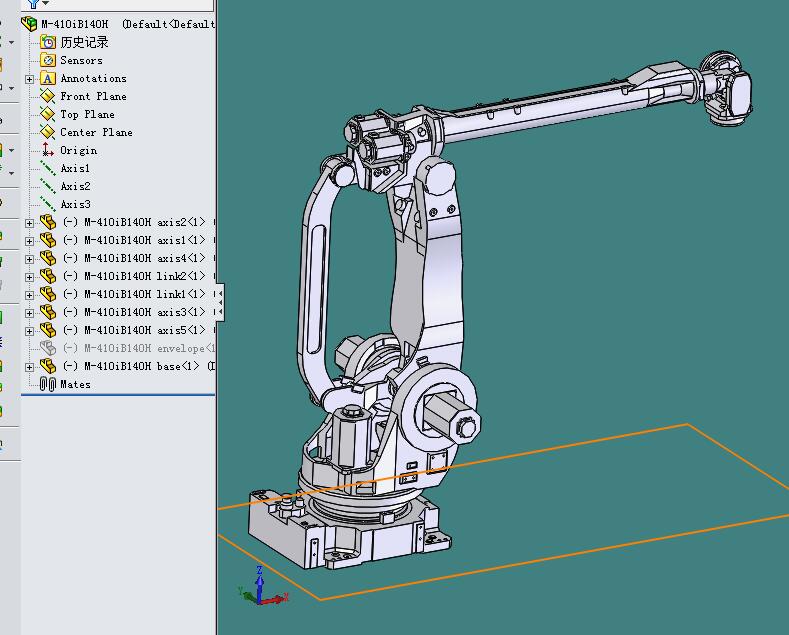Screen dimensions: 789x635
Task: Expand the M-410iB140H axis2 component
Action: coord(30,223)
